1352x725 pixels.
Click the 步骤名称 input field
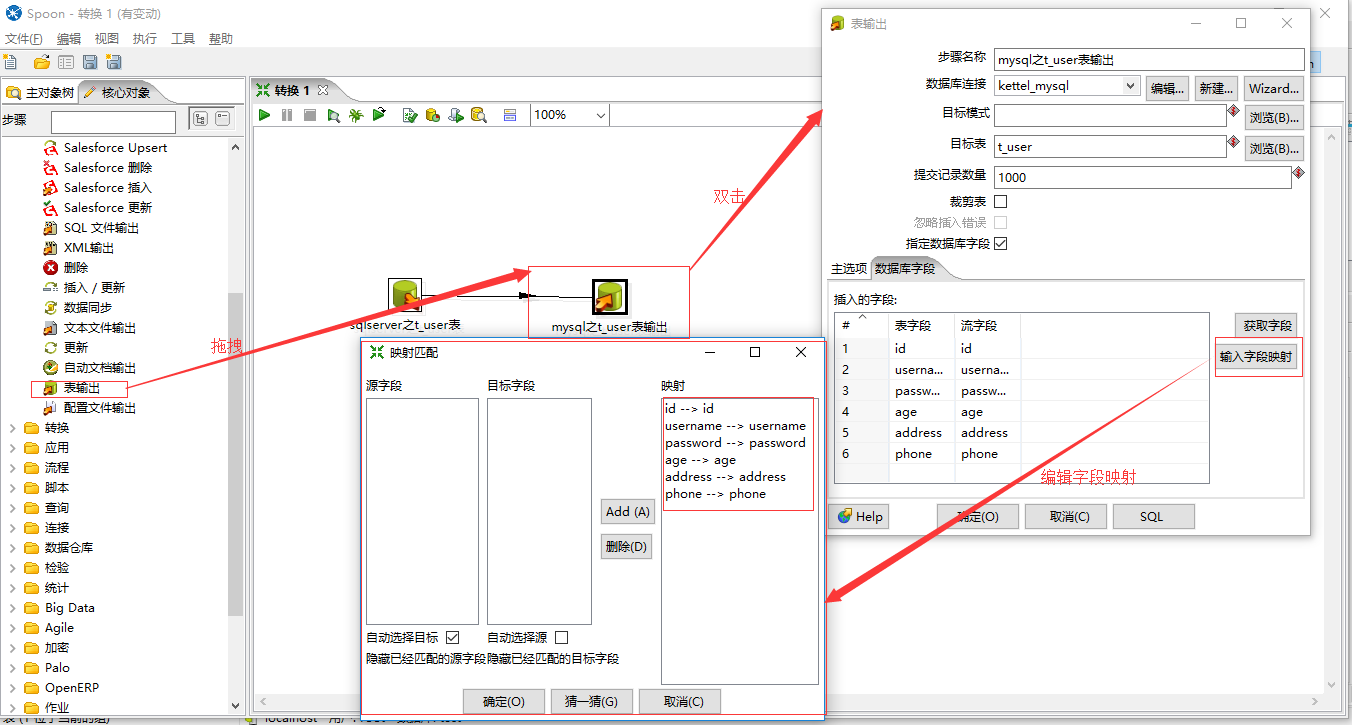[1149, 59]
